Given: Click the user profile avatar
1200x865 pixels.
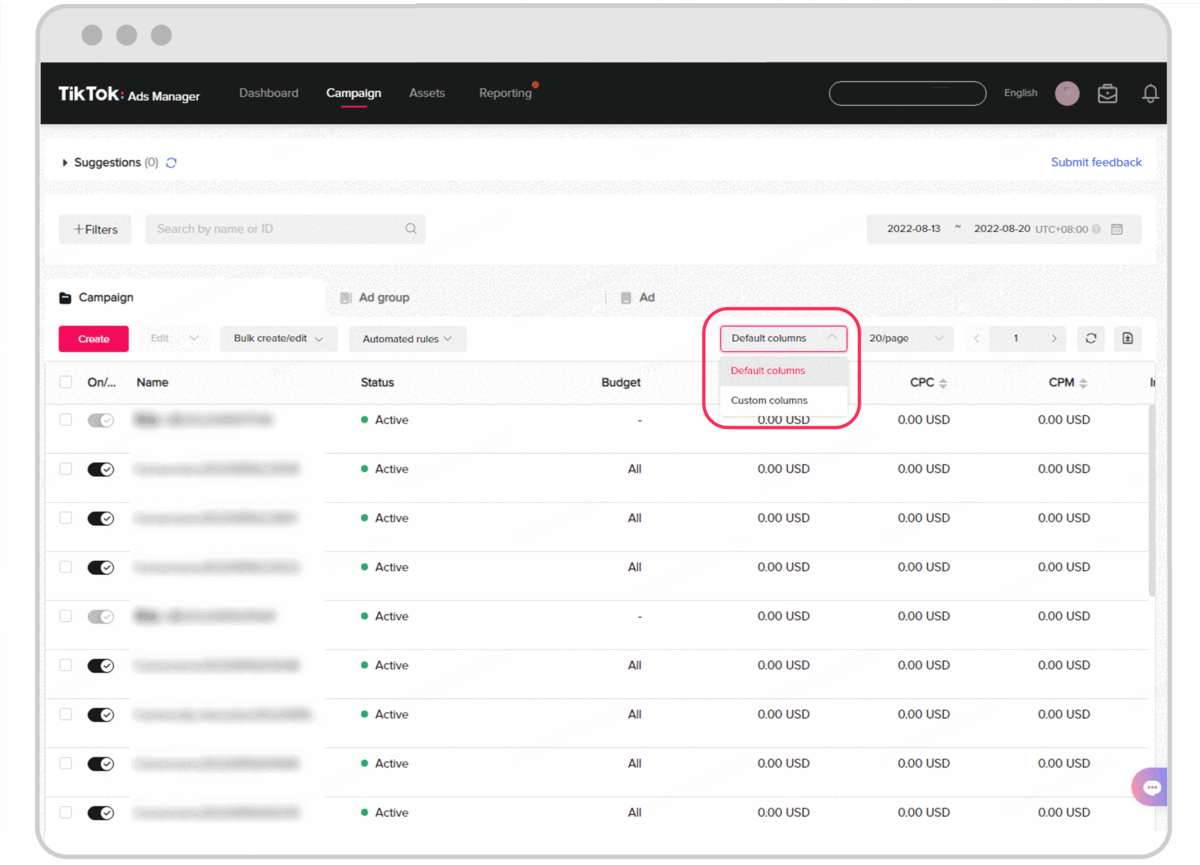Looking at the screenshot, I should click(1067, 94).
